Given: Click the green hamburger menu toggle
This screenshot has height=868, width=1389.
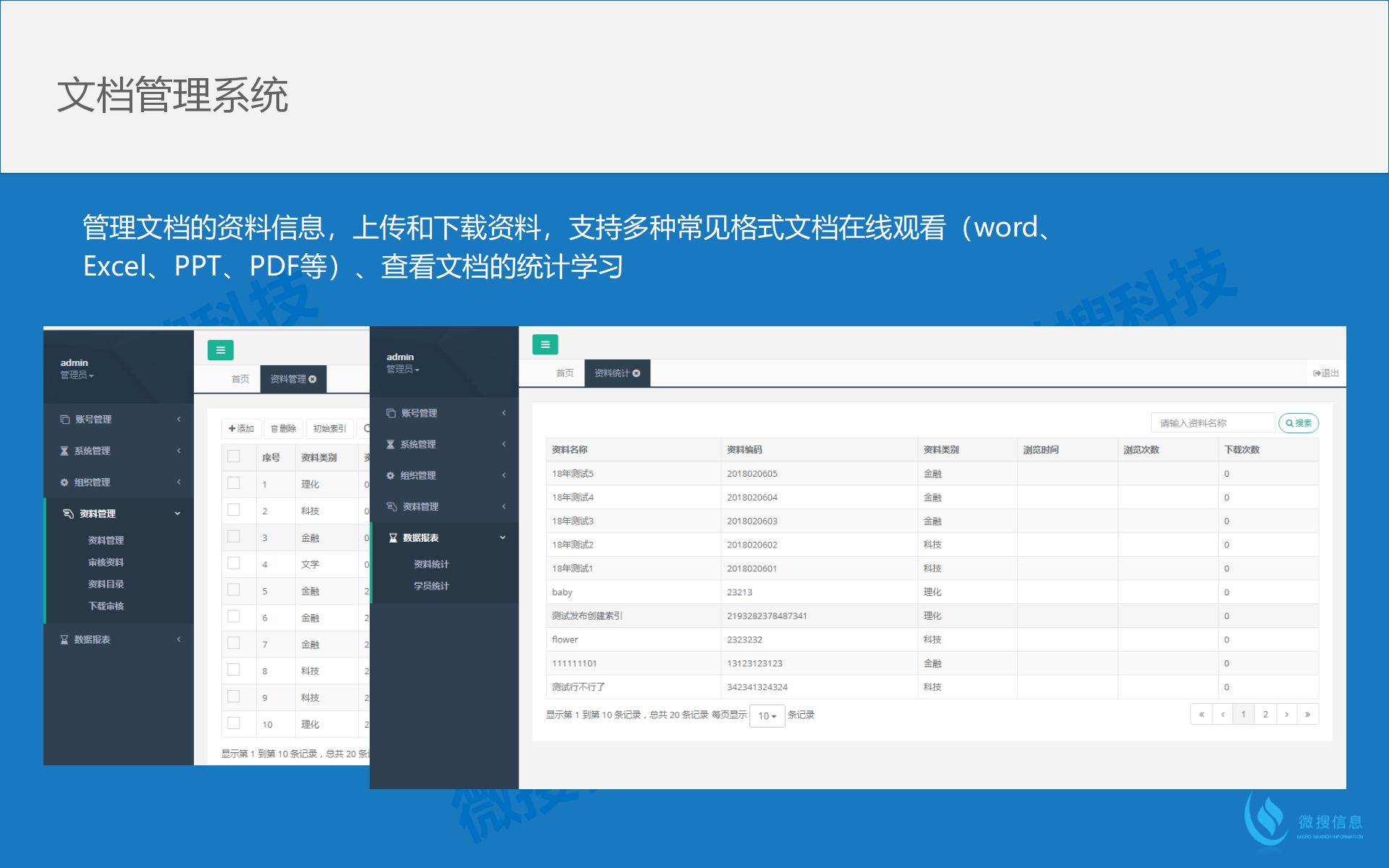Looking at the screenshot, I should tap(545, 344).
